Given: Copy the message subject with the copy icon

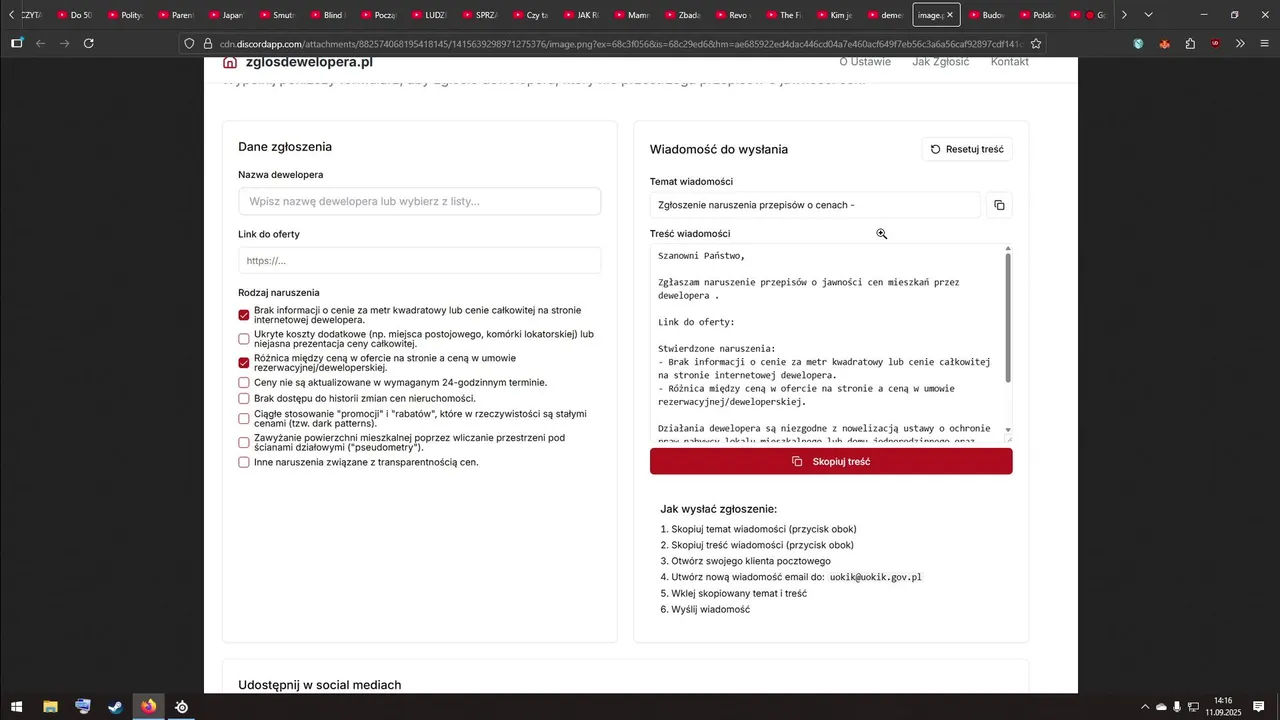Looking at the screenshot, I should tap(999, 205).
